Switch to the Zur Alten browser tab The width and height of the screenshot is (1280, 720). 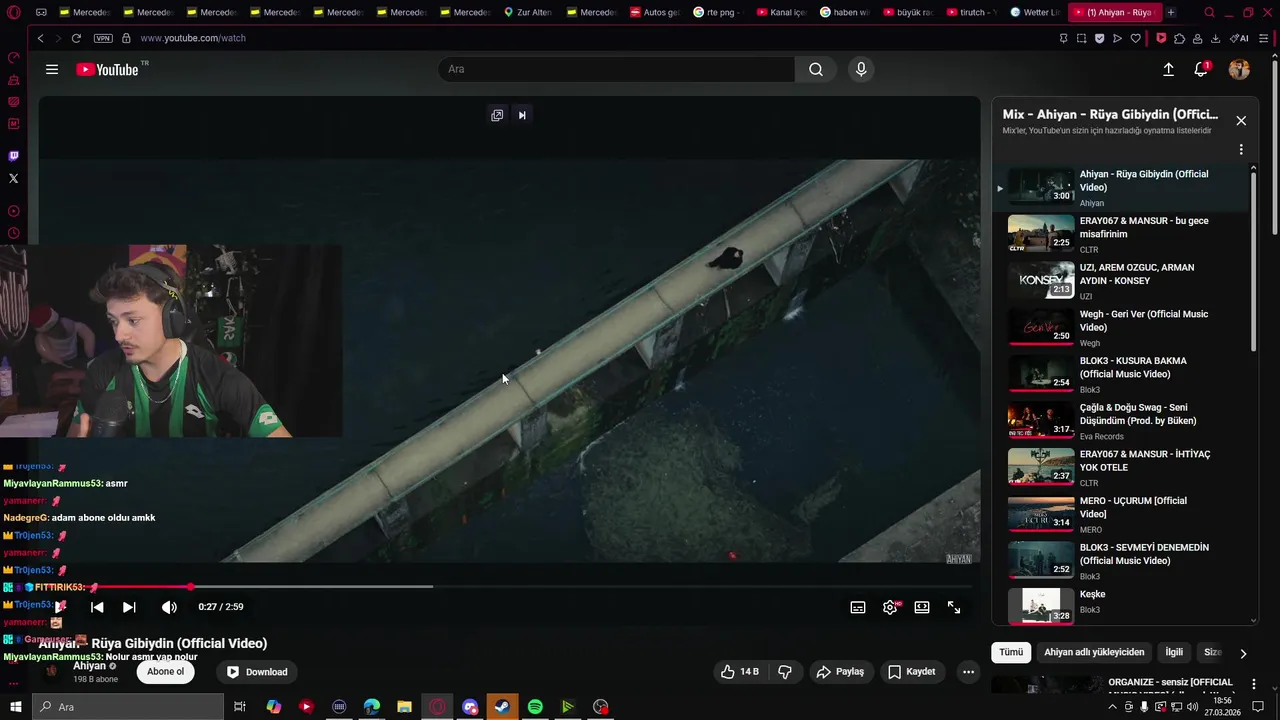[528, 13]
